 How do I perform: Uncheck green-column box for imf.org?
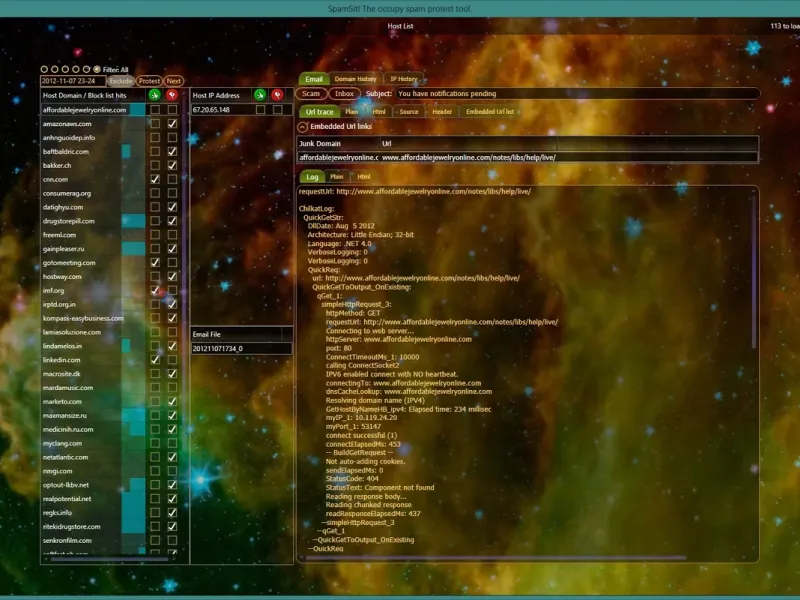155,290
